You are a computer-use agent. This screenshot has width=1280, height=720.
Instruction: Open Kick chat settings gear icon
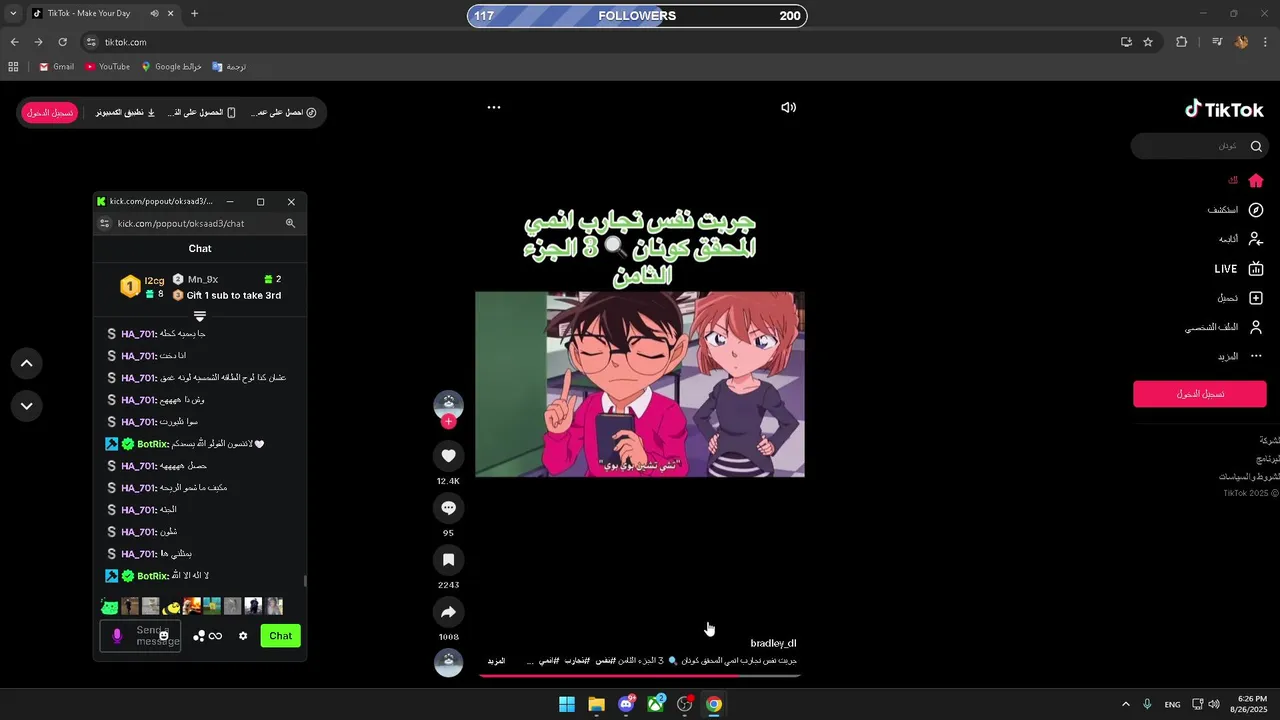coord(243,636)
